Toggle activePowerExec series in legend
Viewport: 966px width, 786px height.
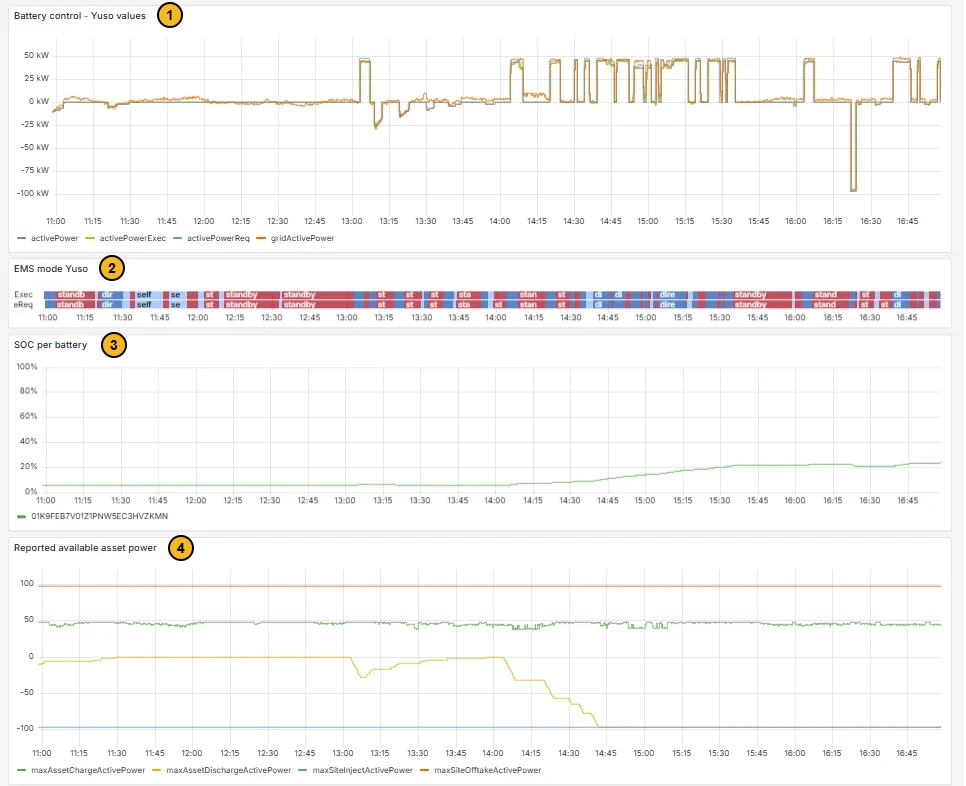point(132,238)
